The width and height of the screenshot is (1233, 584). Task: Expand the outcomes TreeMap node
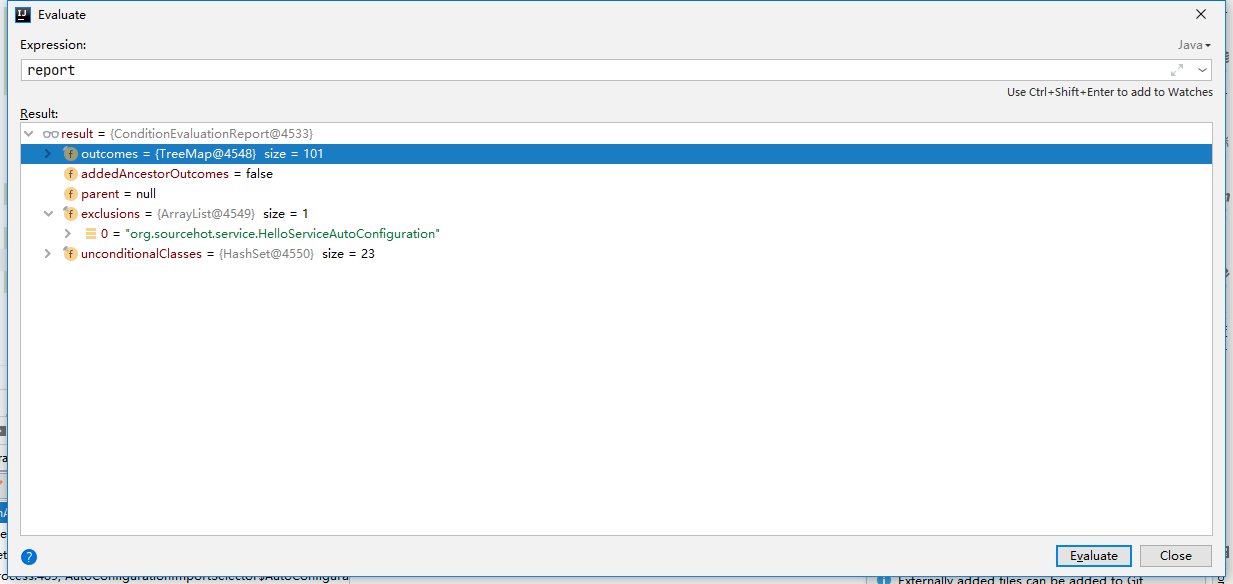tap(47, 154)
